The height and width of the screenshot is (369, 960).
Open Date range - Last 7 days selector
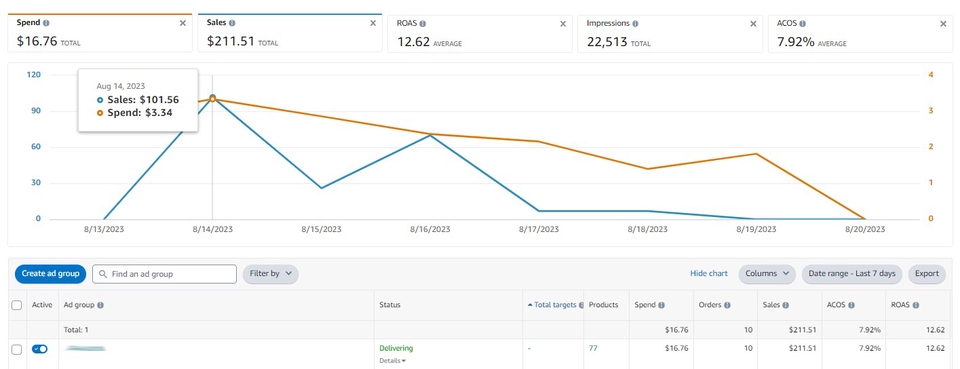(x=852, y=274)
